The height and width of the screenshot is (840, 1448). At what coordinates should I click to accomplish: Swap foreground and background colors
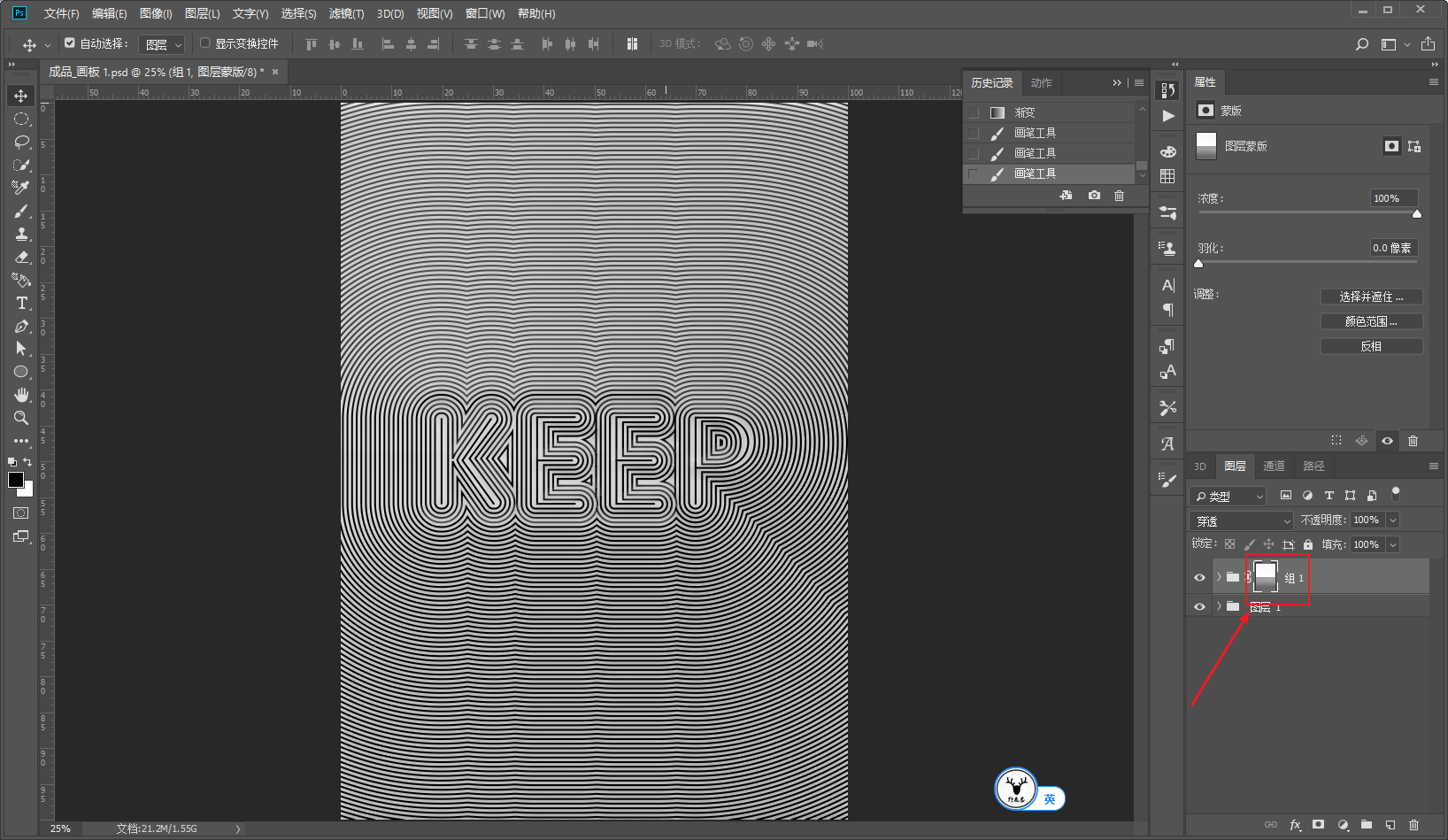(27, 462)
